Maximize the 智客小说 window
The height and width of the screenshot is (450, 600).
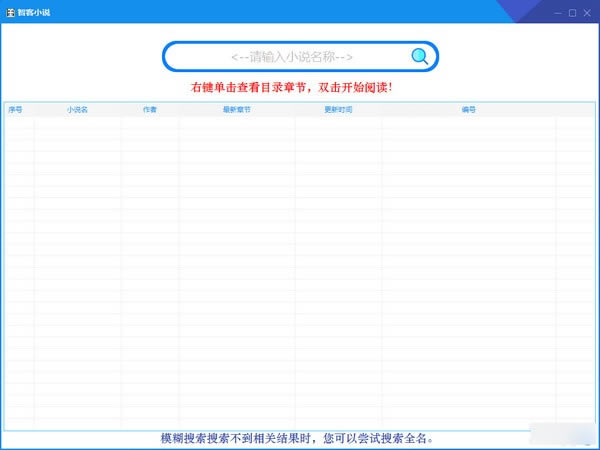572,13
